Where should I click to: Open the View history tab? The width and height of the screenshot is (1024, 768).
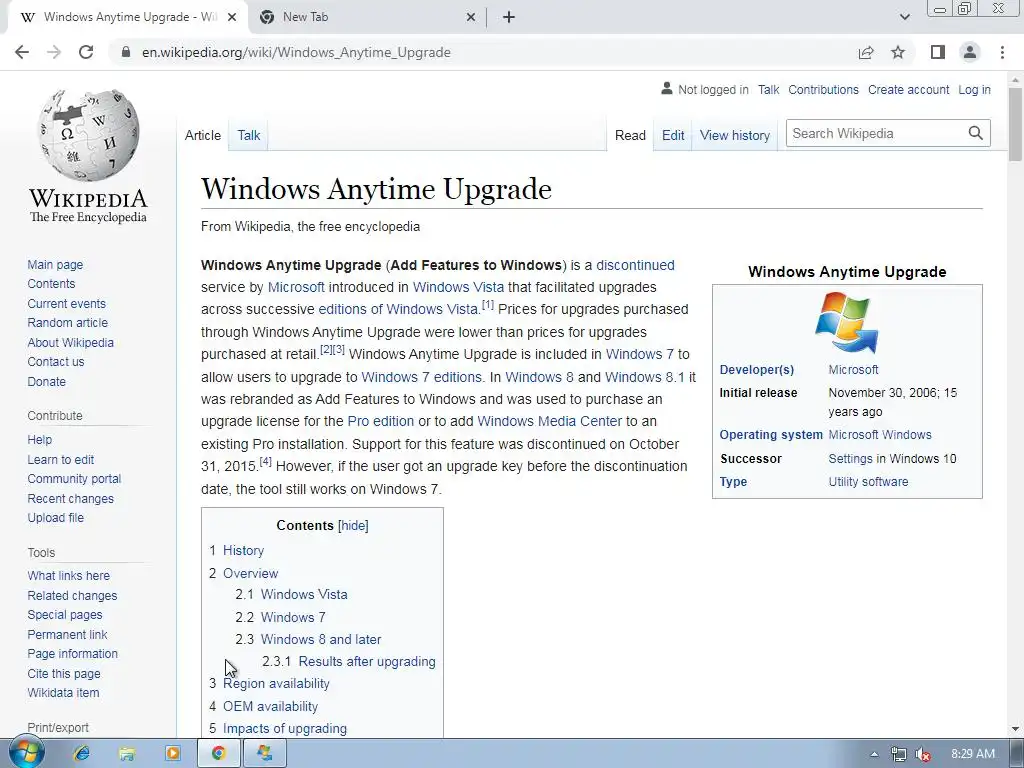pos(735,135)
